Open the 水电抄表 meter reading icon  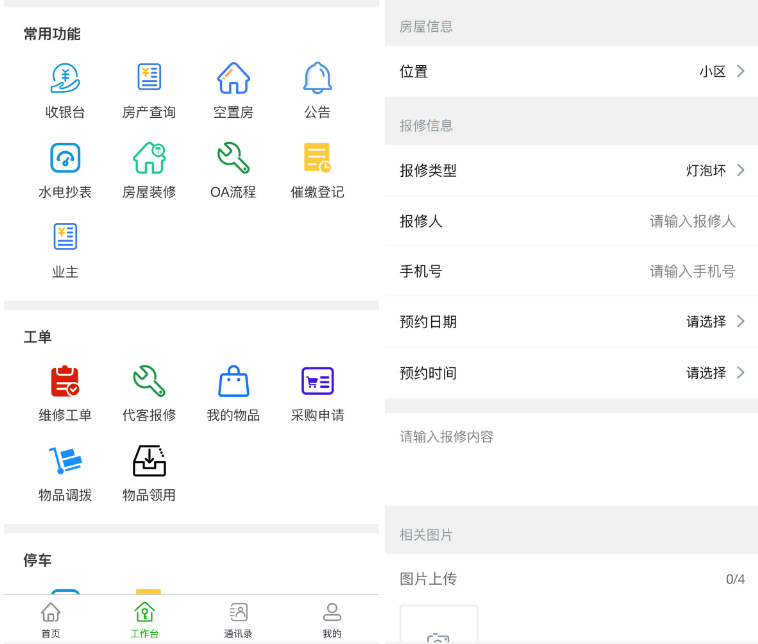tap(65, 159)
